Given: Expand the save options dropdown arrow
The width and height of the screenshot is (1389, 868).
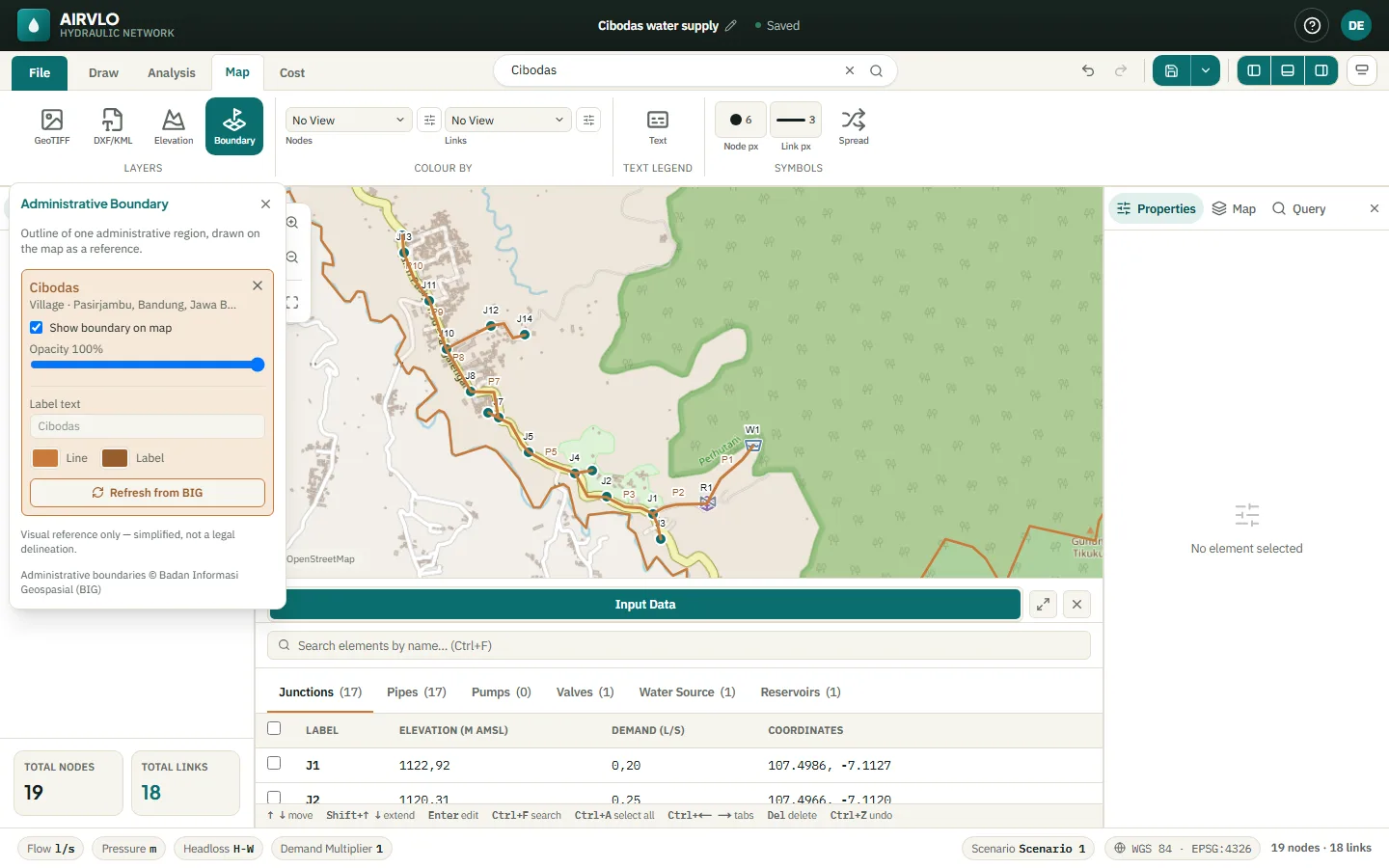Looking at the screenshot, I should [x=1206, y=70].
